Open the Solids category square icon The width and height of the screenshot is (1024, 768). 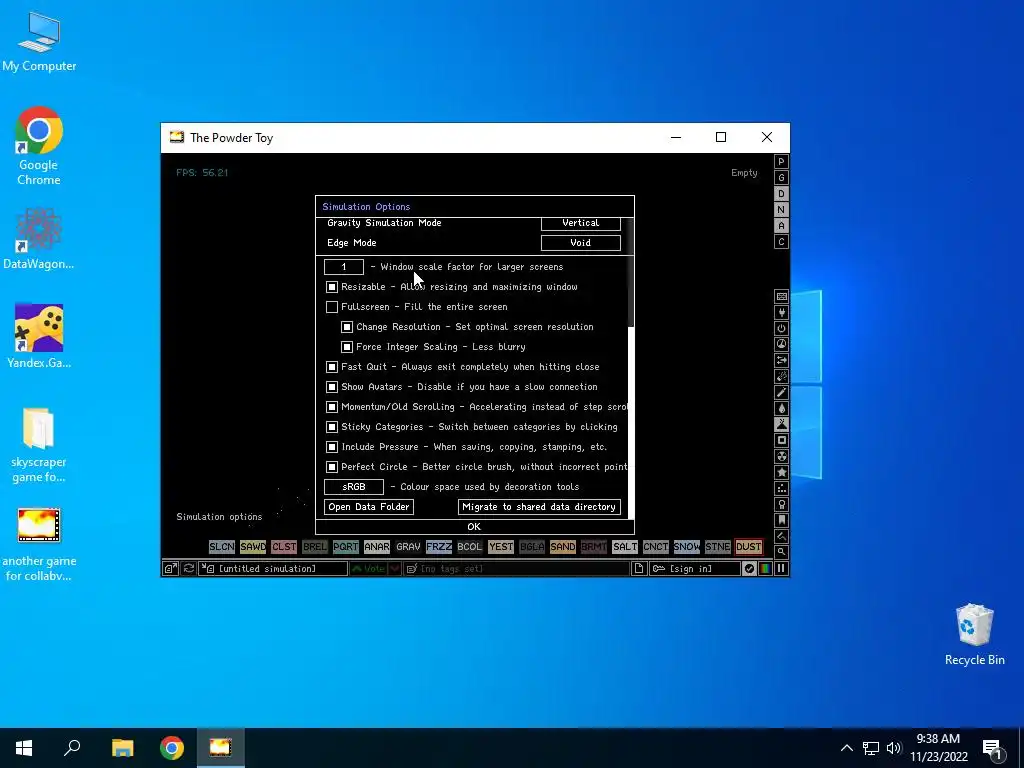pos(781,440)
